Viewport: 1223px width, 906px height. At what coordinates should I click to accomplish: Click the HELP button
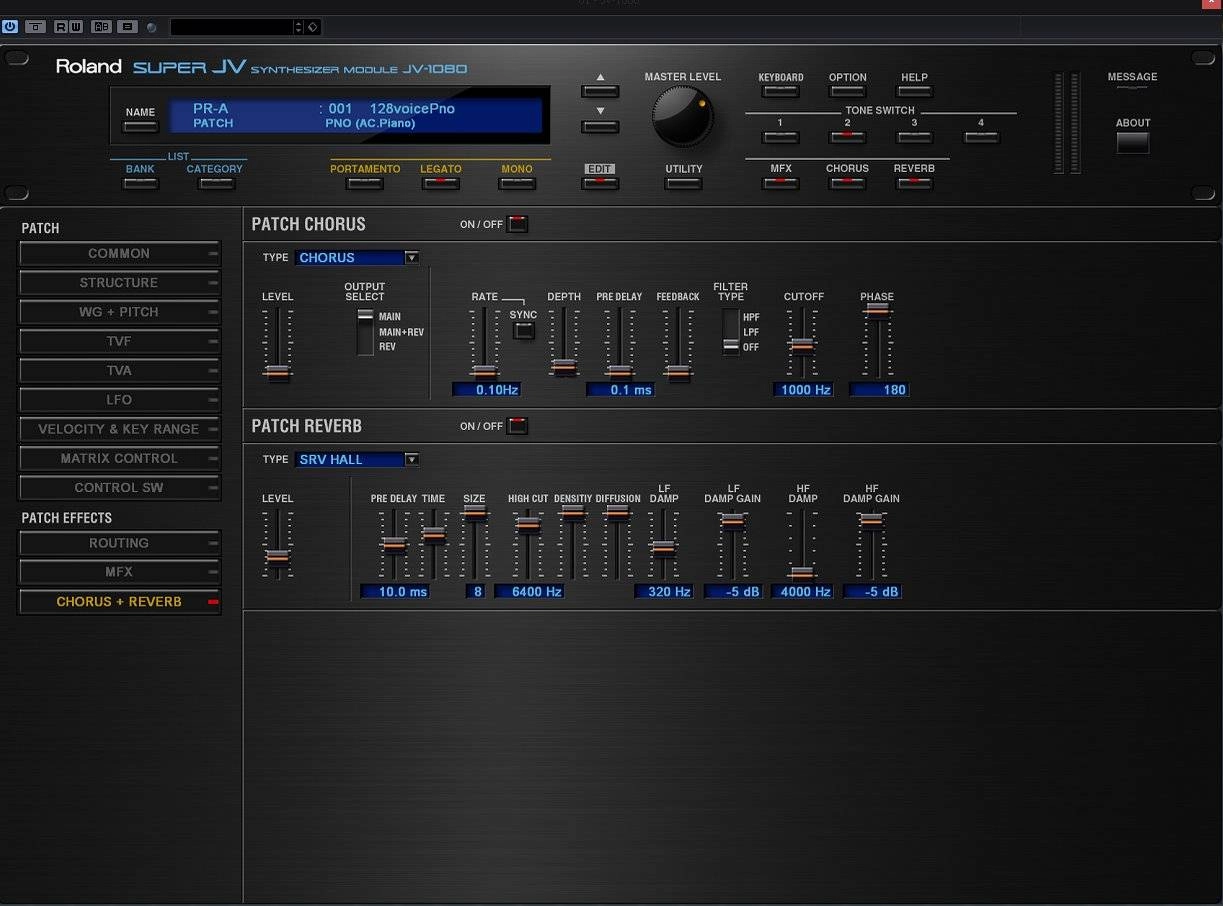click(914, 91)
